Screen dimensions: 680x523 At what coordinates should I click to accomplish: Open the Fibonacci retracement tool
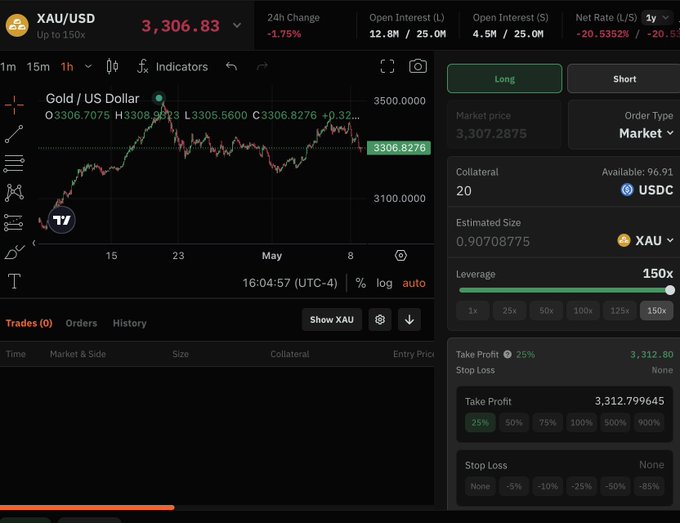pyautogui.click(x=14, y=163)
